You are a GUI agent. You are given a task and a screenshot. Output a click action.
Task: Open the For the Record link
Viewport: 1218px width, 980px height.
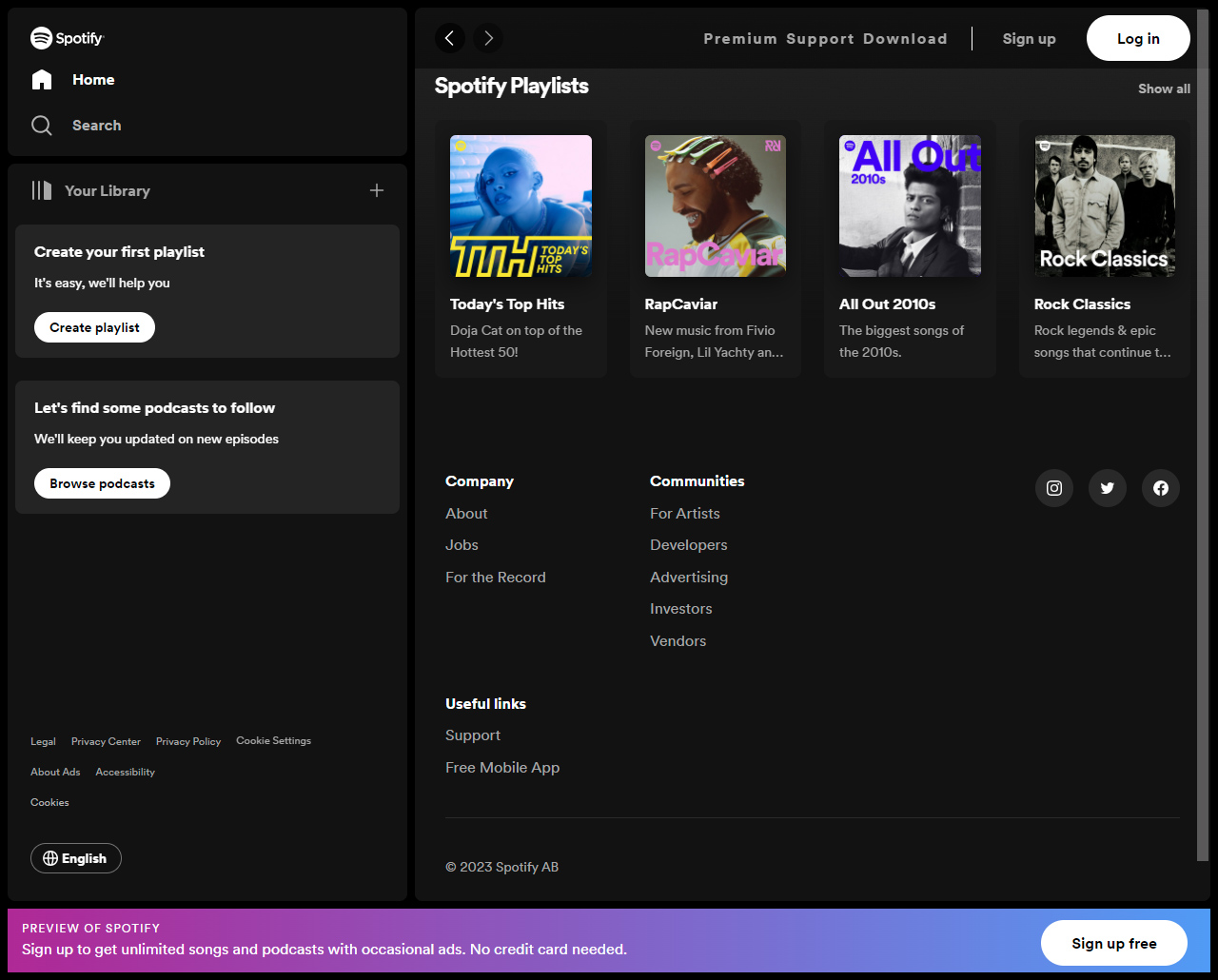point(496,578)
